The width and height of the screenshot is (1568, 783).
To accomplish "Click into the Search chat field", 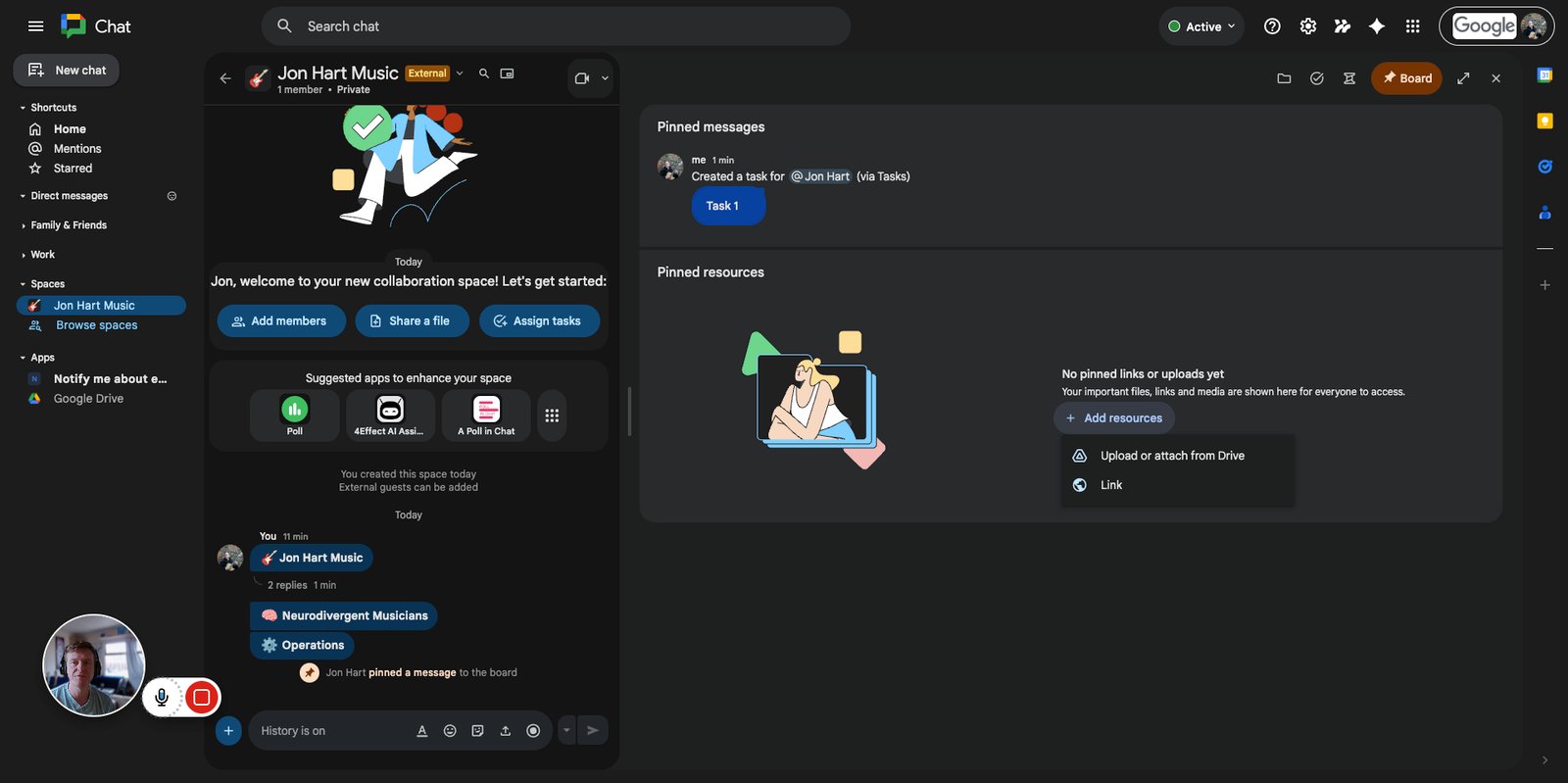I will pos(556,26).
